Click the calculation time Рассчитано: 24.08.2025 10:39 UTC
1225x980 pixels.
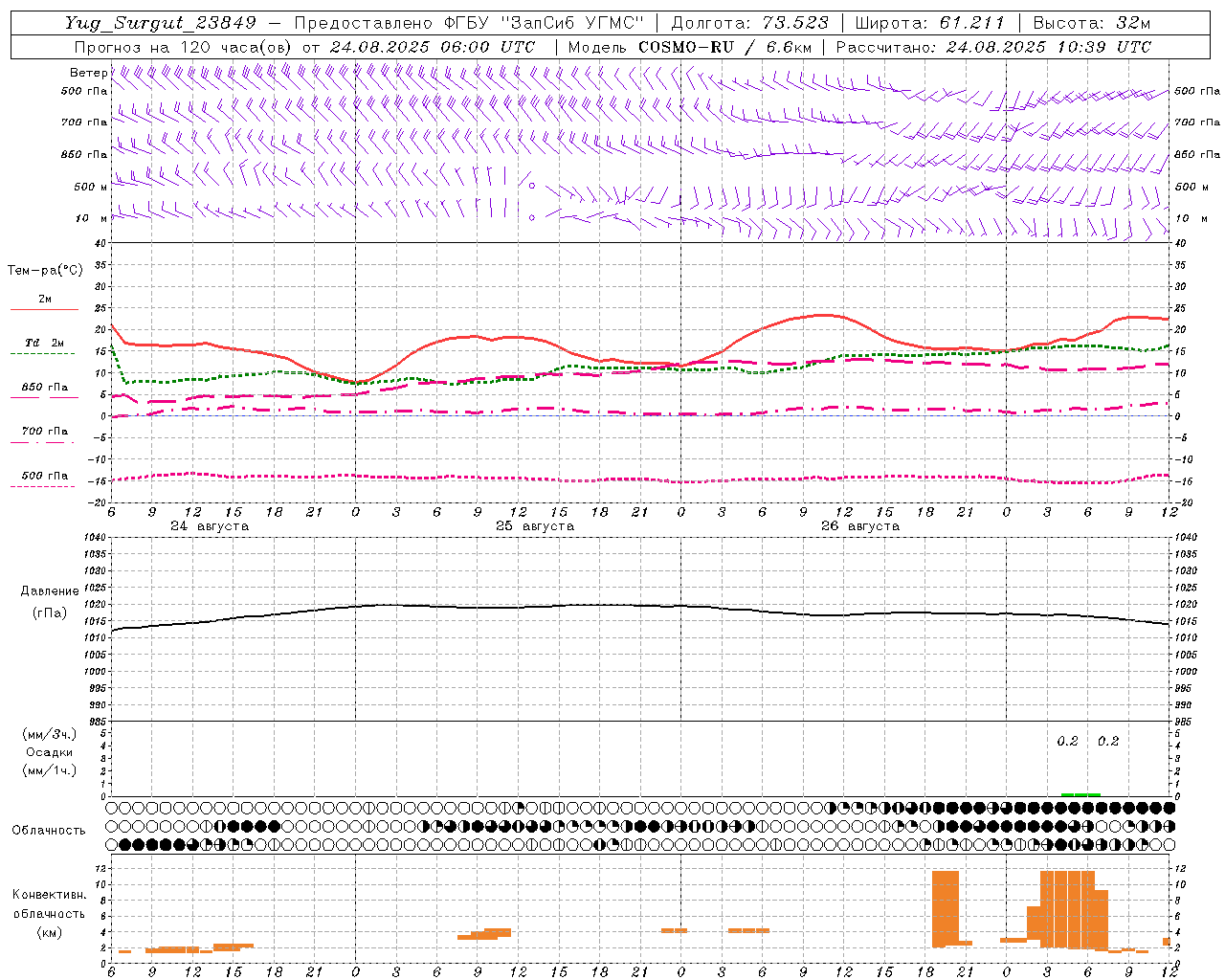[x=993, y=47]
